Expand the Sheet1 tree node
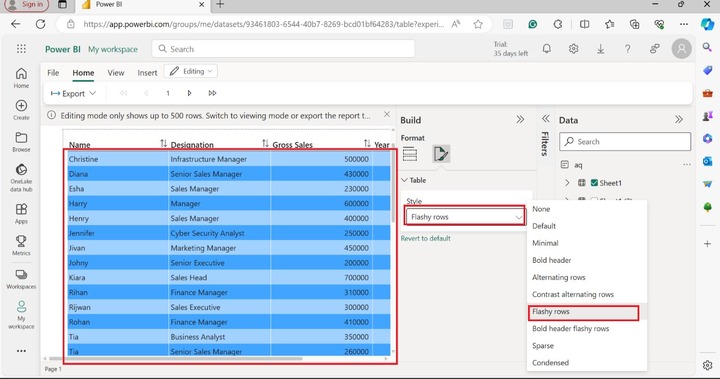 coord(567,183)
